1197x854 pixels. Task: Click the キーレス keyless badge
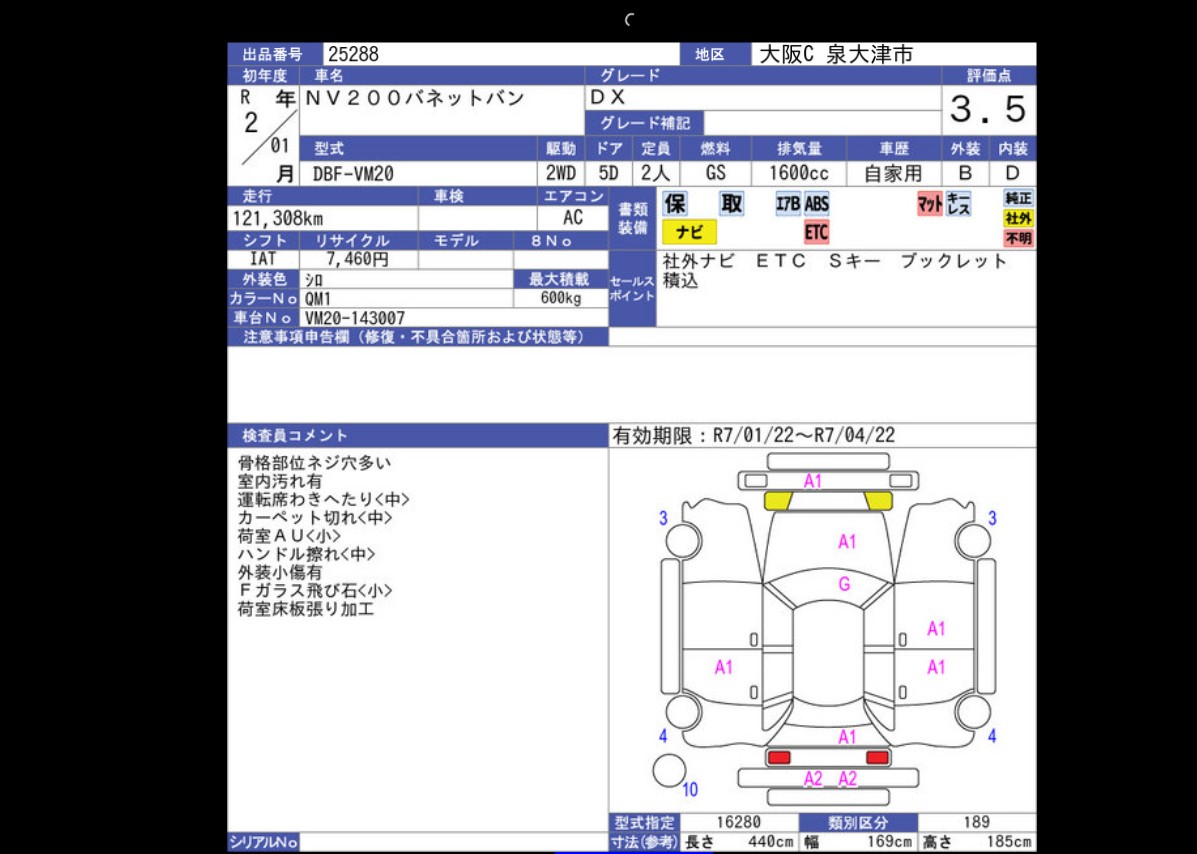pos(958,204)
